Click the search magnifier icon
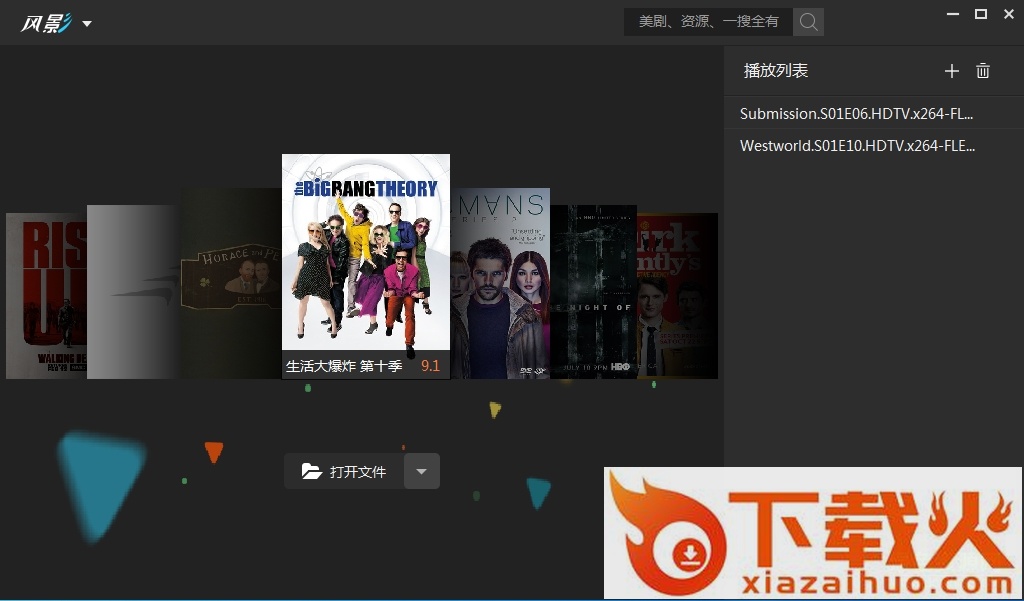Screen dimensions: 1024x601 click(808, 22)
